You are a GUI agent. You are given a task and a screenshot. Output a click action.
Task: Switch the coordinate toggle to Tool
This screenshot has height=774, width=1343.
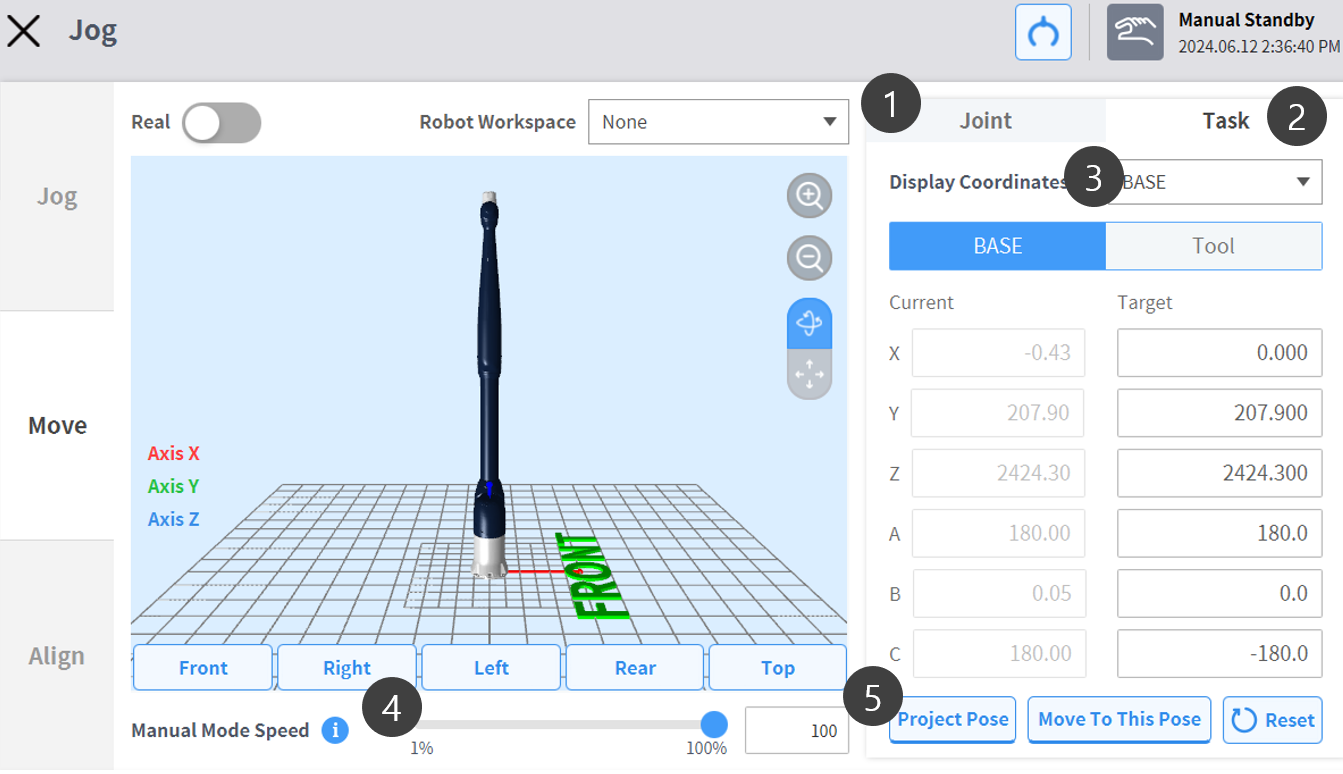[1213, 246]
